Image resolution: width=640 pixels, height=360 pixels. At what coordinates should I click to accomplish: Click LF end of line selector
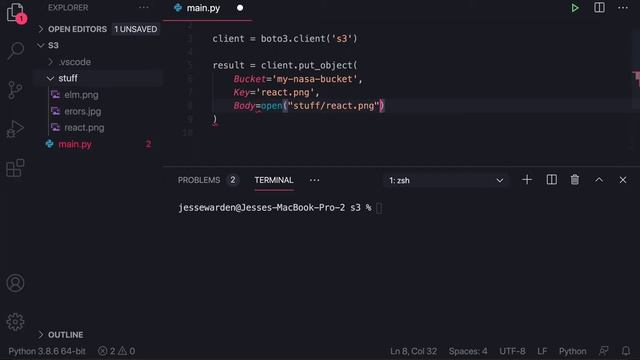542,351
